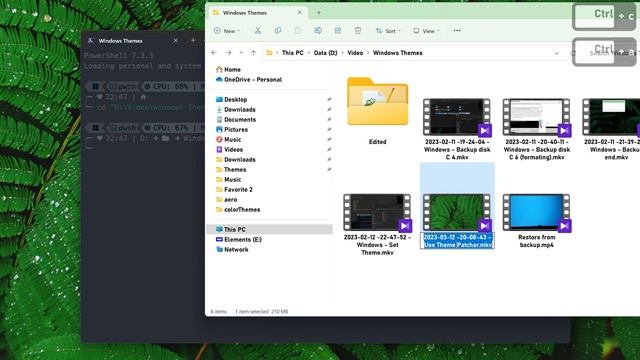Go forward with the right arrow
Screen dimensions: 640x360
(x=229, y=53)
